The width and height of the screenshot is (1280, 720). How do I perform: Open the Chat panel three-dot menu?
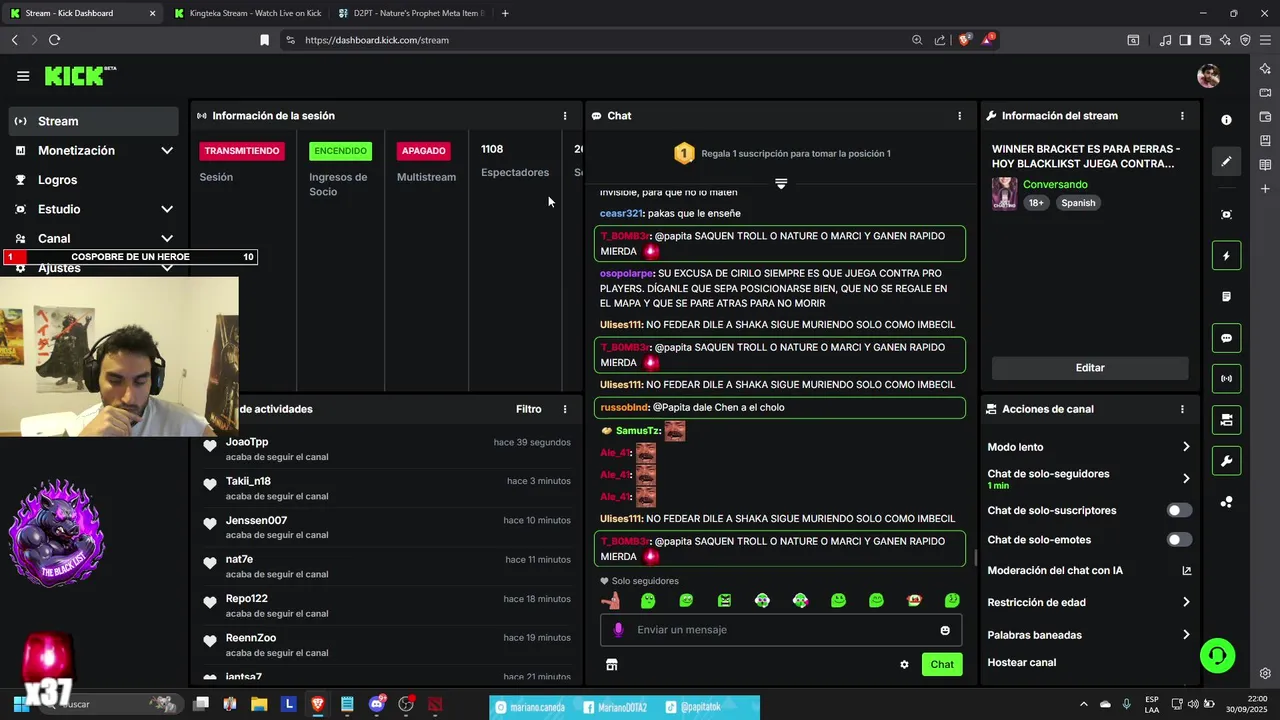pos(960,116)
